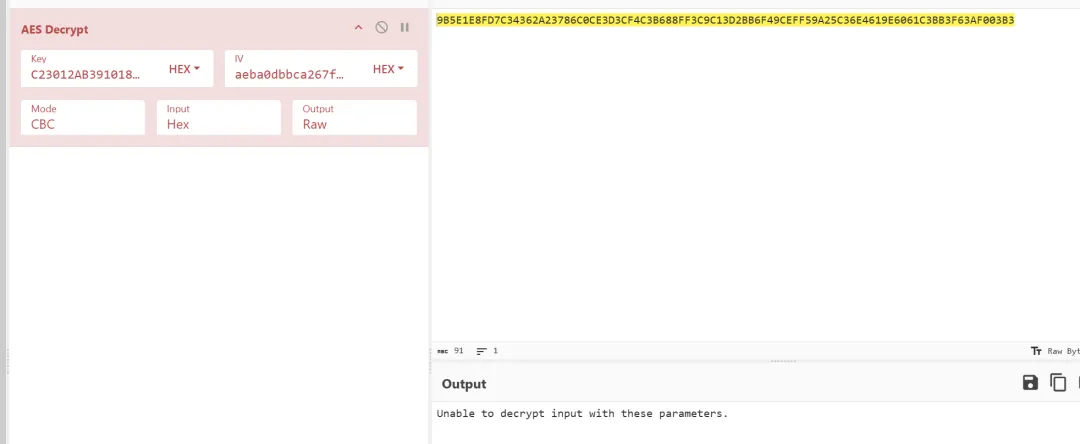Collapse the AES Decrypt operation
The height and width of the screenshot is (444, 1080).
(x=358, y=28)
